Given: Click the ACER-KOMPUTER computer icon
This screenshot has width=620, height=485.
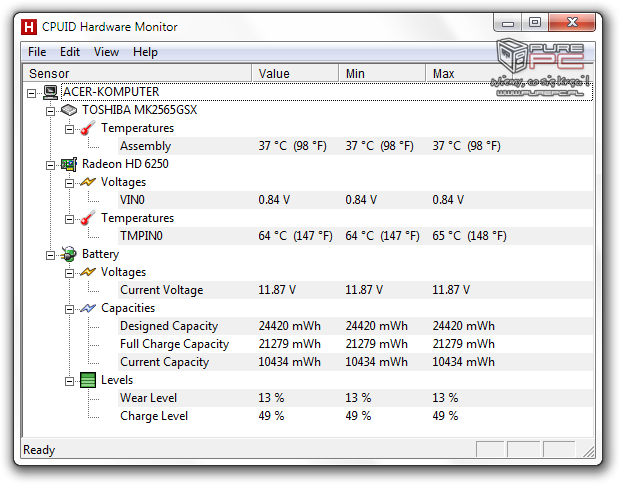Looking at the screenshot, I should tap(50, 92).
